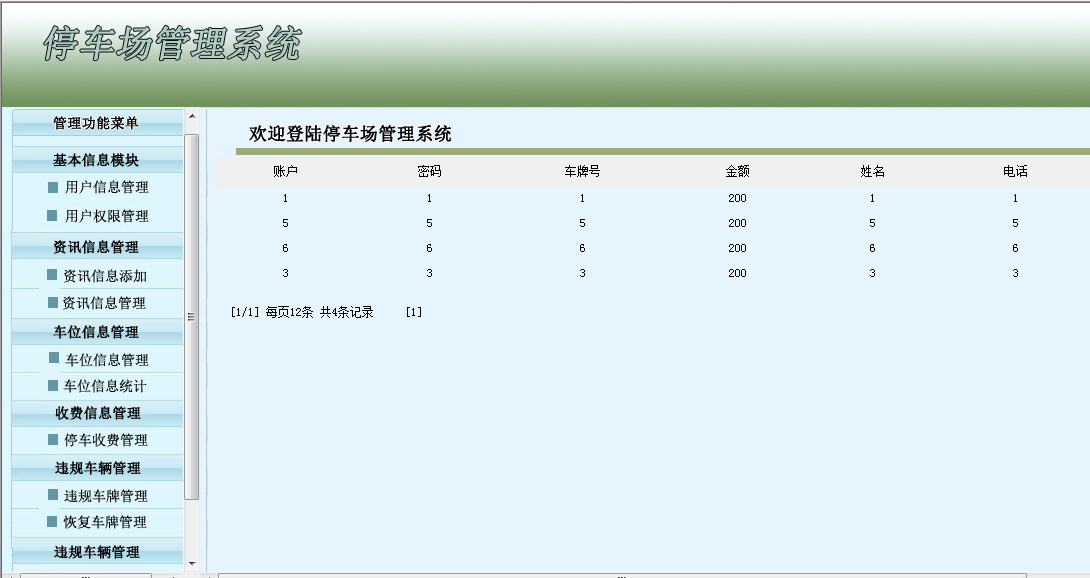
Task: Collapse the 车位信息管理 section header
Action: (x=97, y=332)
